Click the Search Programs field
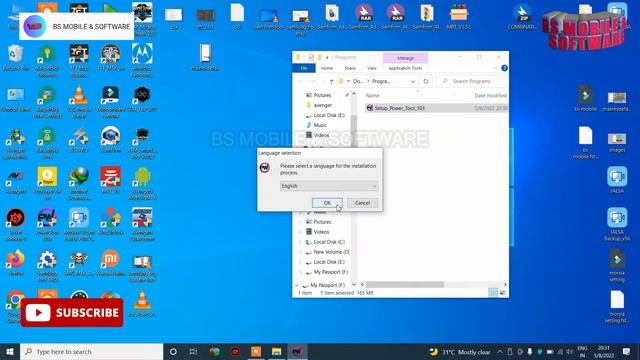The height and width of the screenshot is (360, 640). (x=472, y=81)
